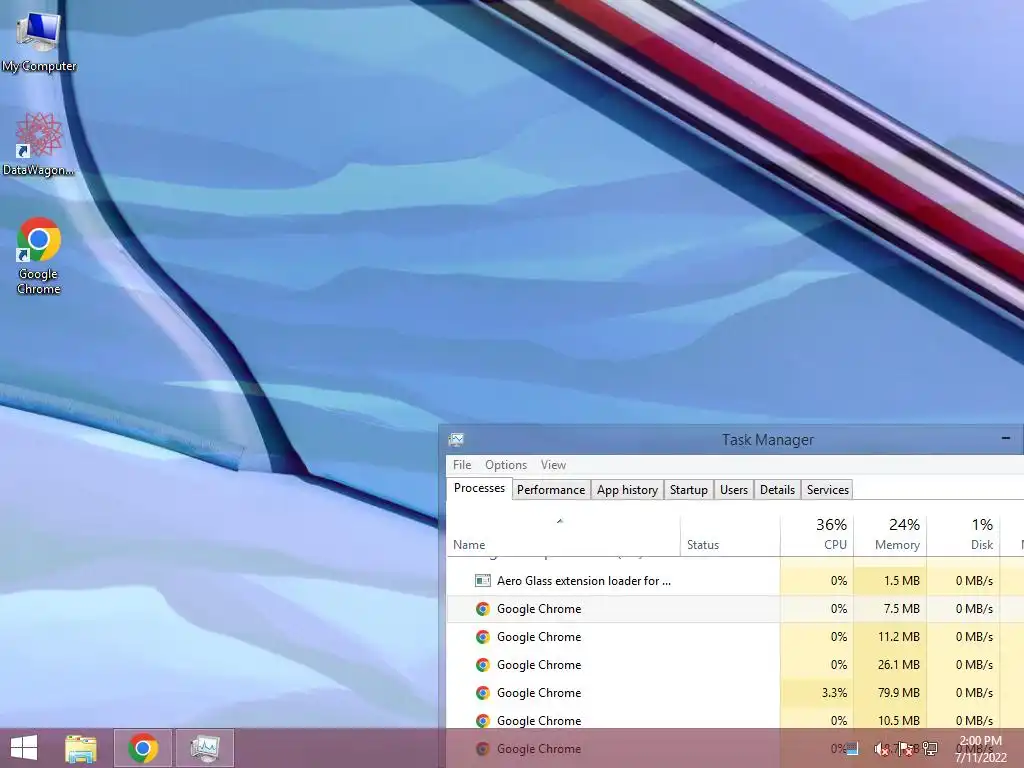1024x768 pixels.
Task: Select Google Chrome process using 11.2 MB
Action: 735,637
